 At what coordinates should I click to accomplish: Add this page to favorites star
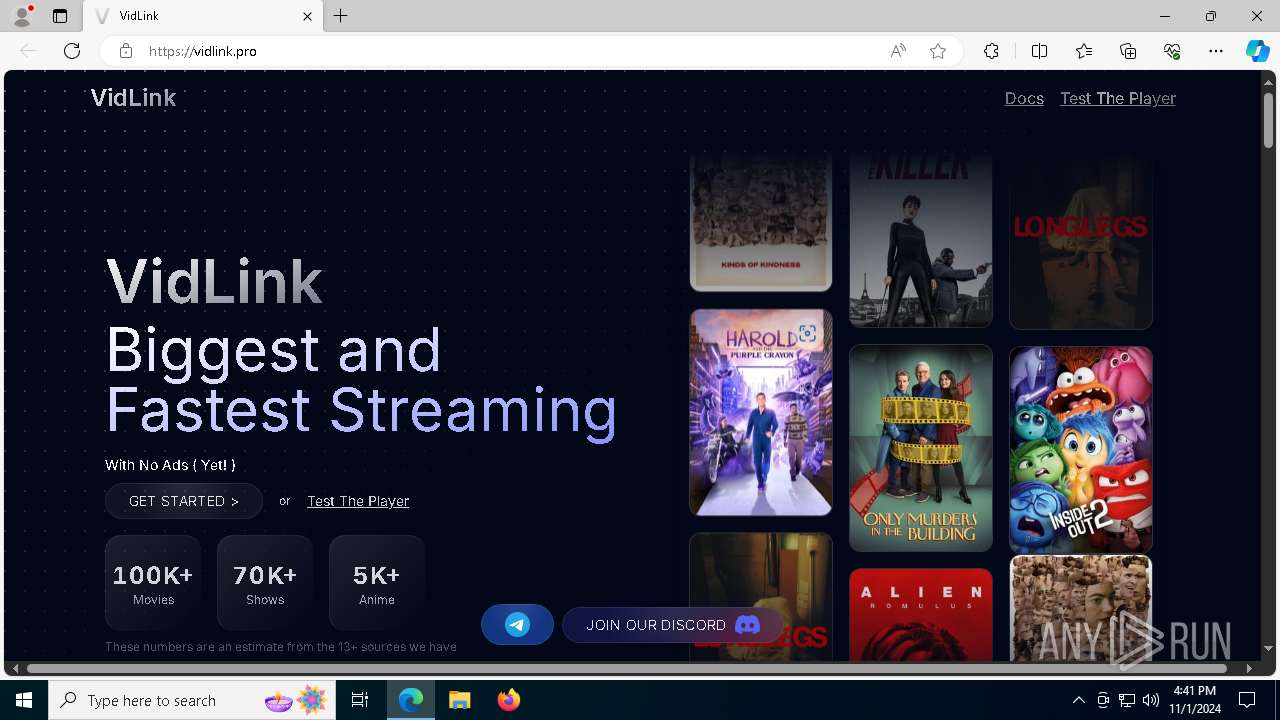938,51
